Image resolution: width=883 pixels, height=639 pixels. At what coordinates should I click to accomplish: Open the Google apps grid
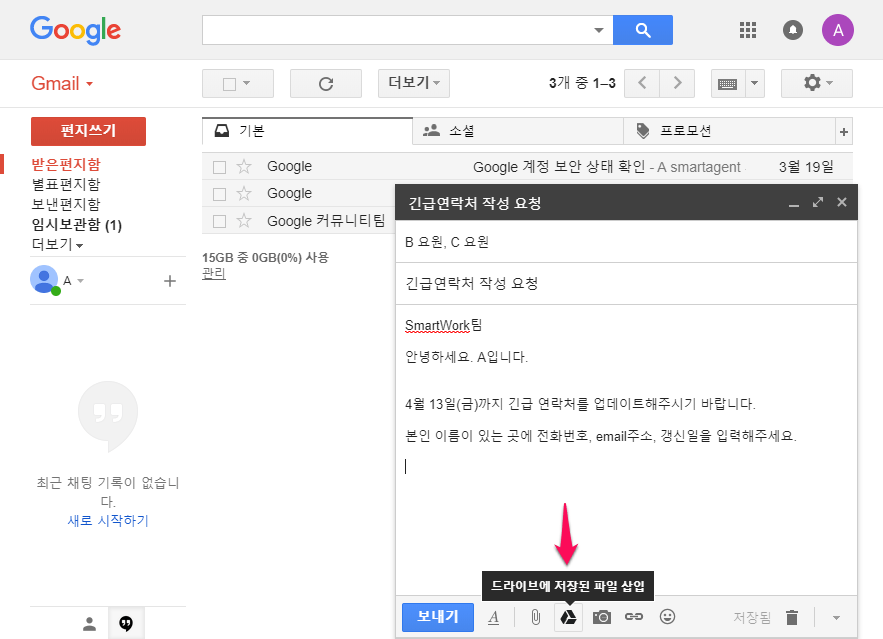coord(747,30)
